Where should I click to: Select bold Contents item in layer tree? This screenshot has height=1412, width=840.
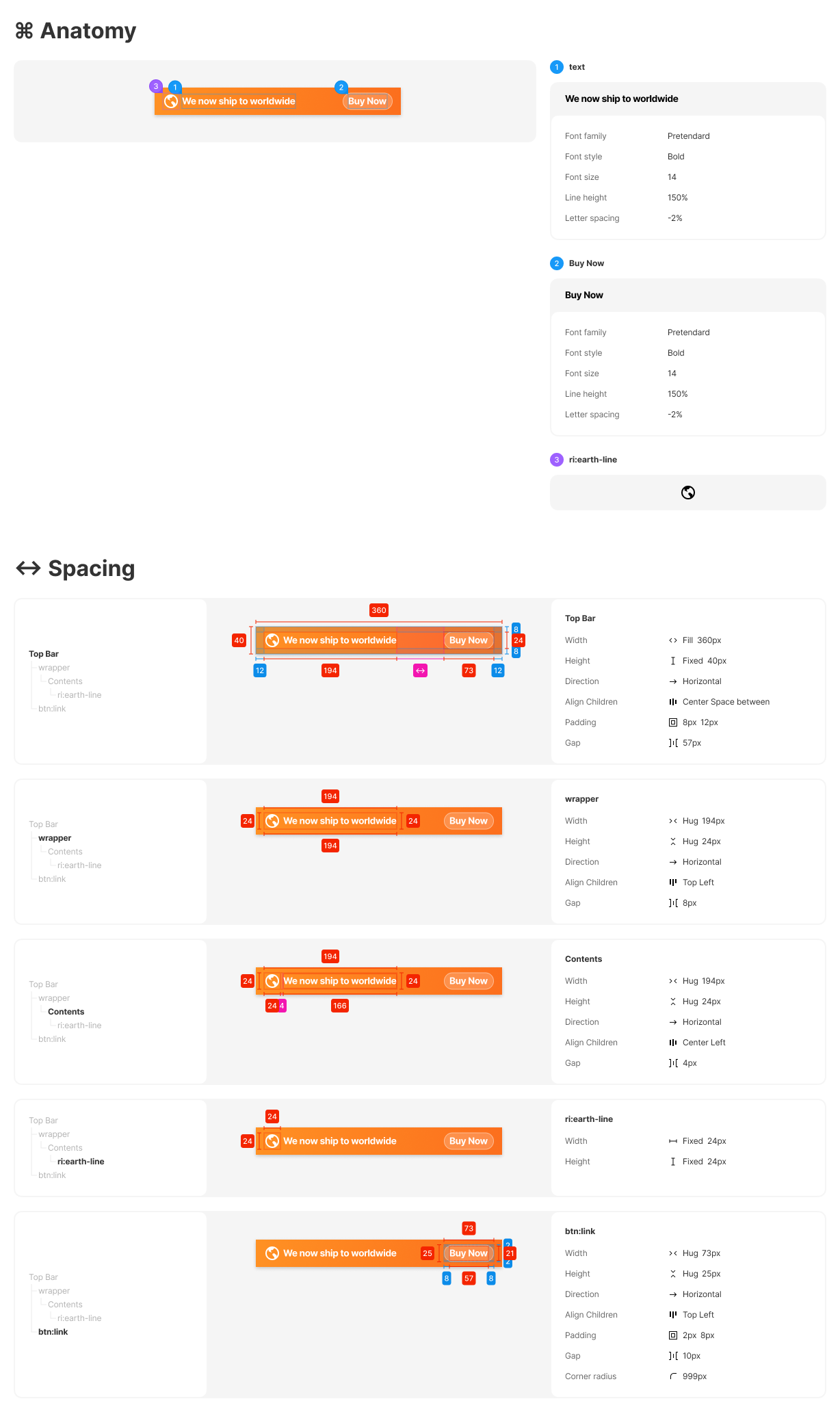click(x=66, y=1012)
